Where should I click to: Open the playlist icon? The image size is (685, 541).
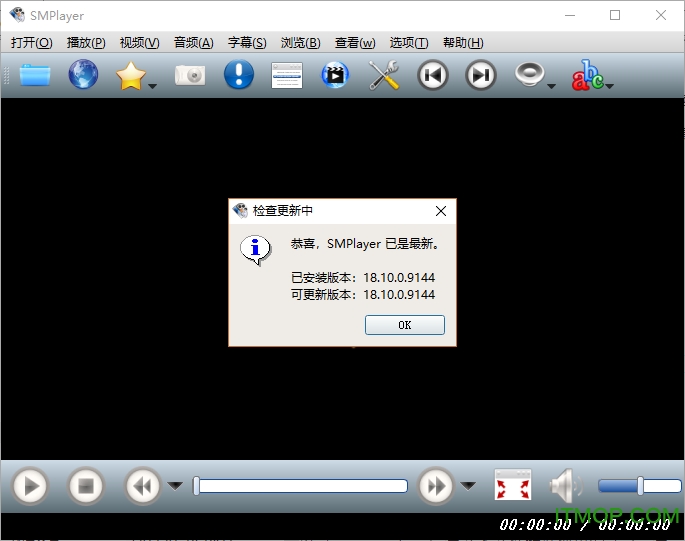(287, 75)
